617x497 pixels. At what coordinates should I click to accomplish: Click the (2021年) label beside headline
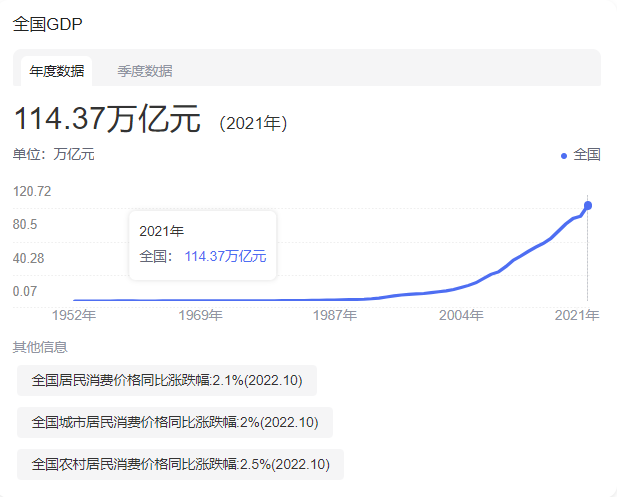253,123
